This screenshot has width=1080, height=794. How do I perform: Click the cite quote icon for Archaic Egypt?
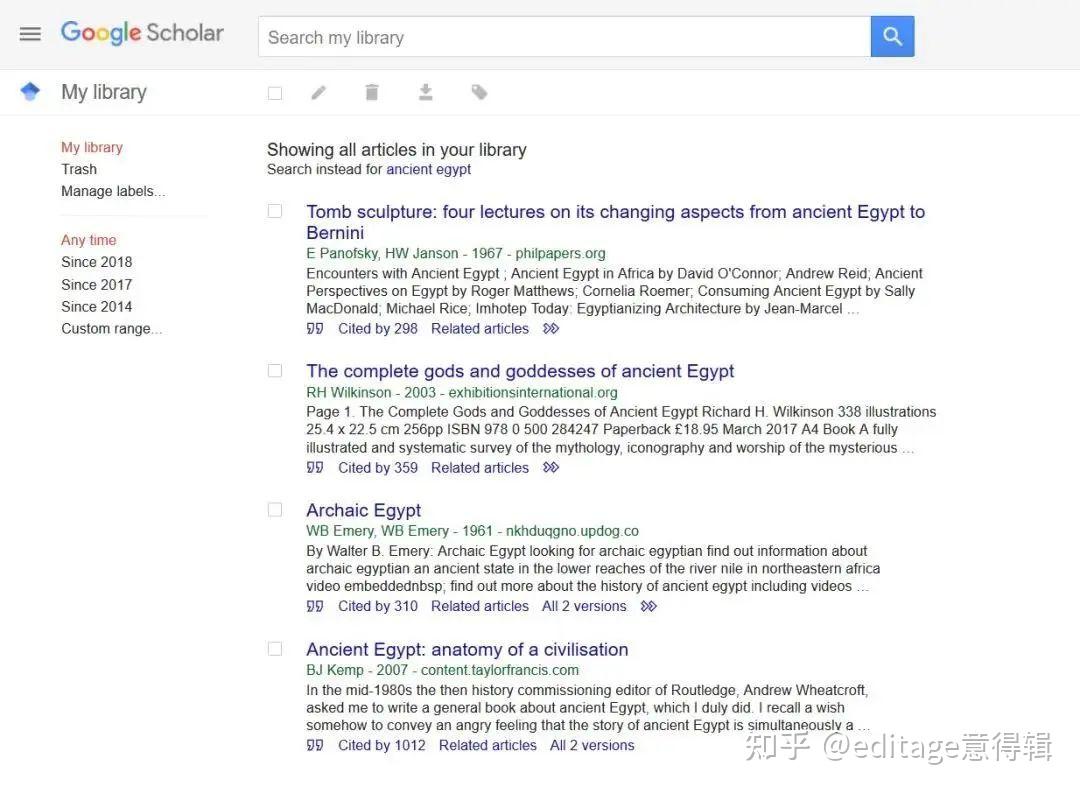coord(315,606)
